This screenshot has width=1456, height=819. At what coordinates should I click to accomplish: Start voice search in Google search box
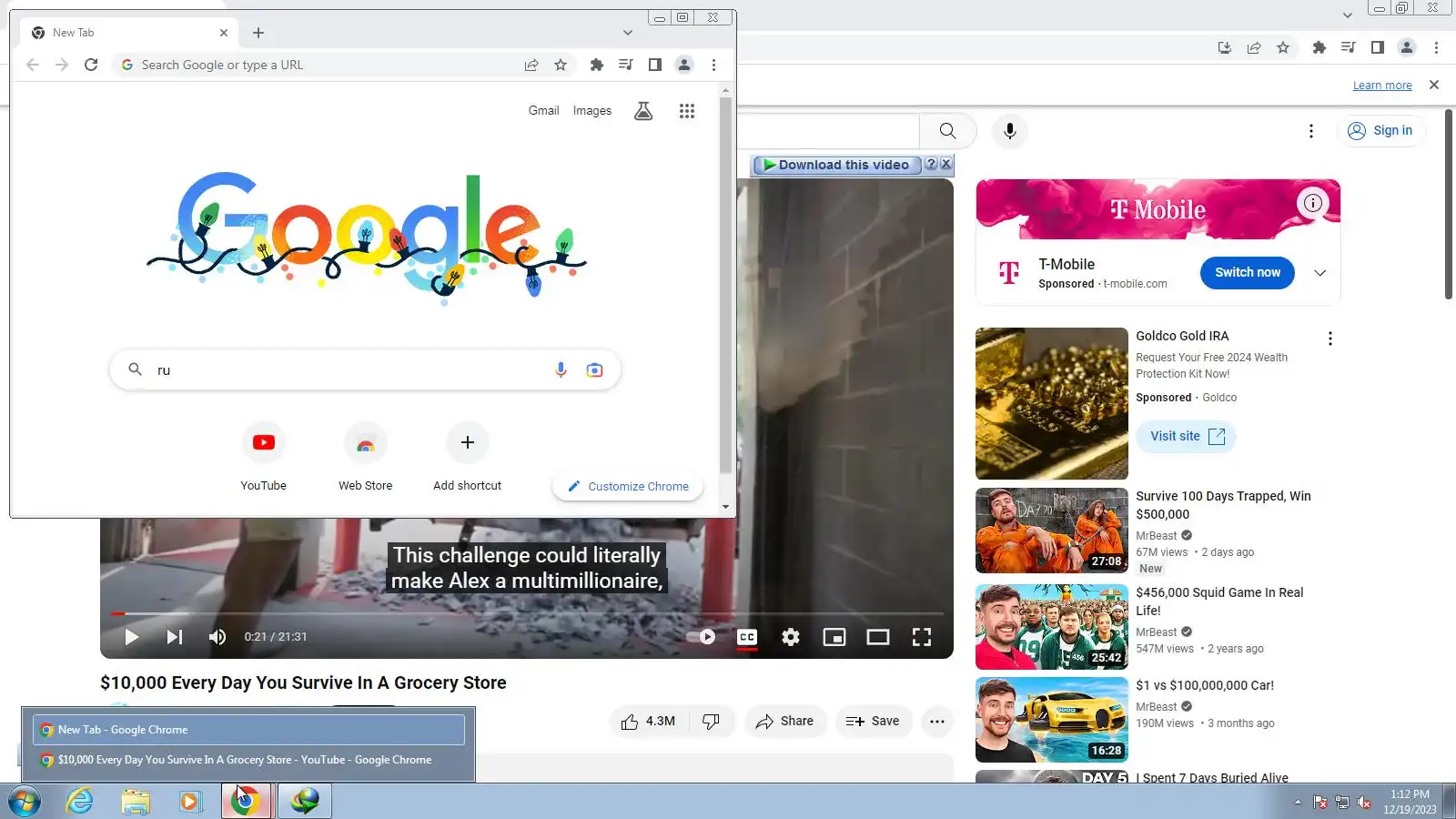(x=561, y=369)
